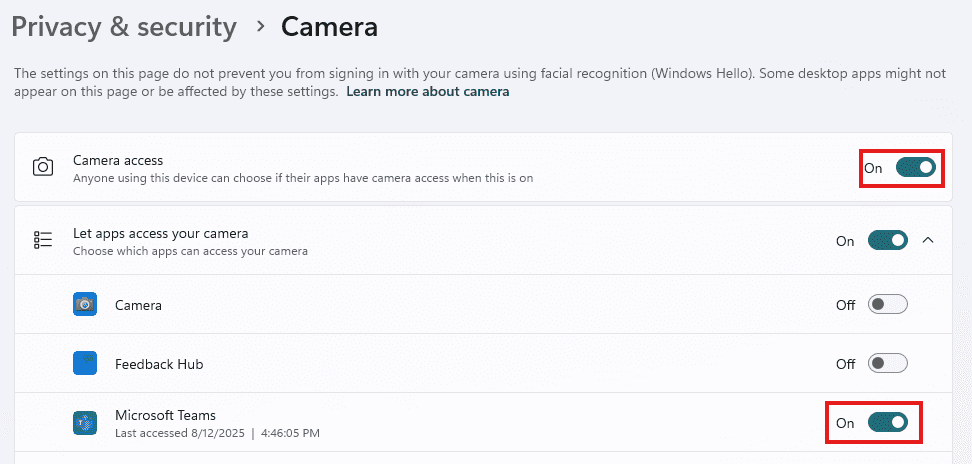Viewport: 972px width, 464px height.
Task: Collapse the Let apps access your camera section
Action: coord(928,240)
